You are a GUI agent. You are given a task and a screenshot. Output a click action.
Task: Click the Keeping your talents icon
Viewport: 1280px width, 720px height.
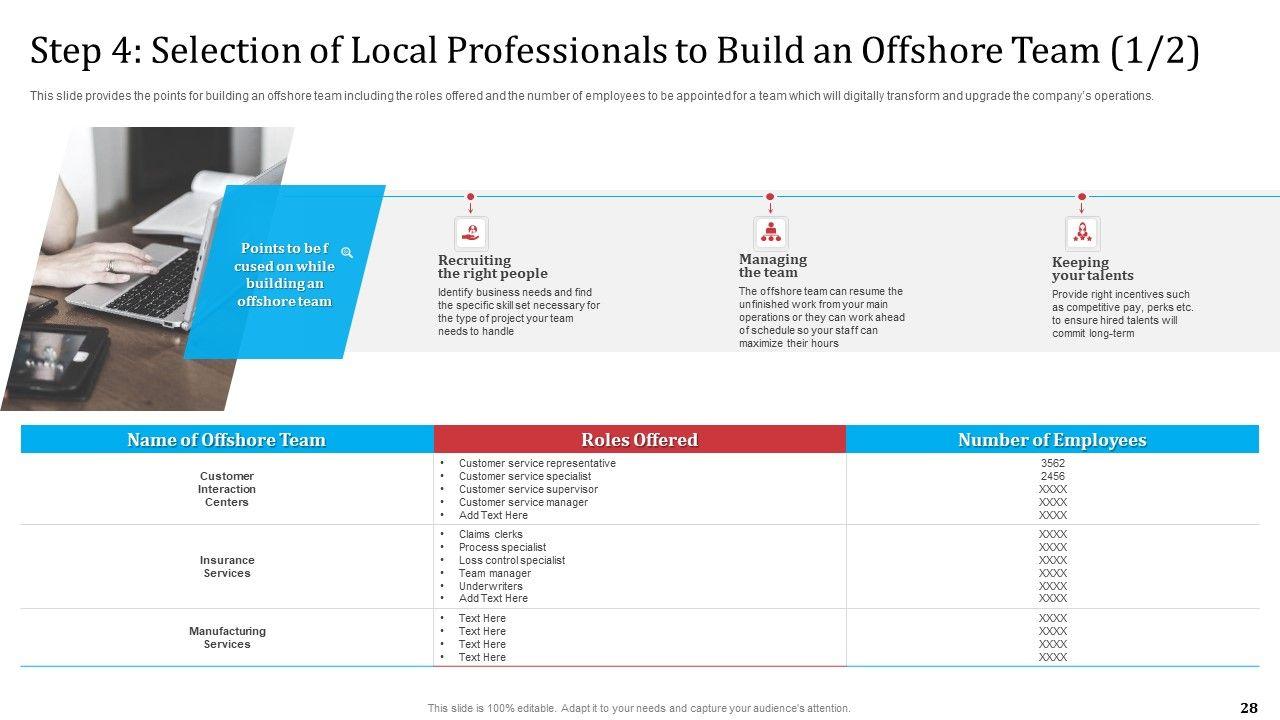[x=1082, y=234]
